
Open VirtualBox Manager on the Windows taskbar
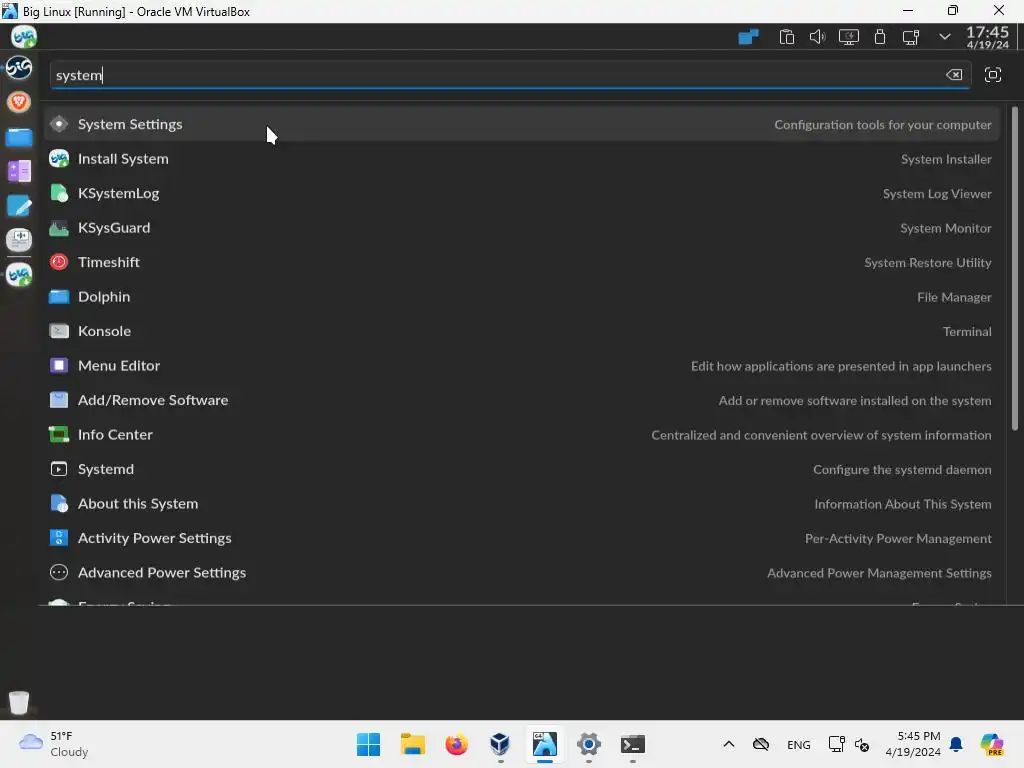coord(500,744)
